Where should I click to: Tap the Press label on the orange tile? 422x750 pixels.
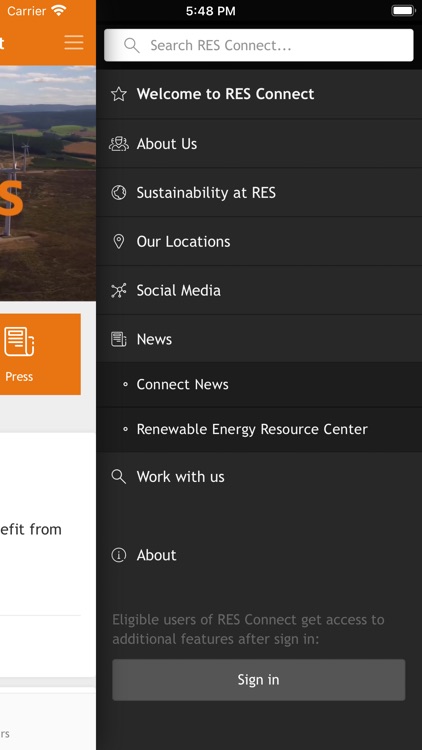[x=19, y=377]
